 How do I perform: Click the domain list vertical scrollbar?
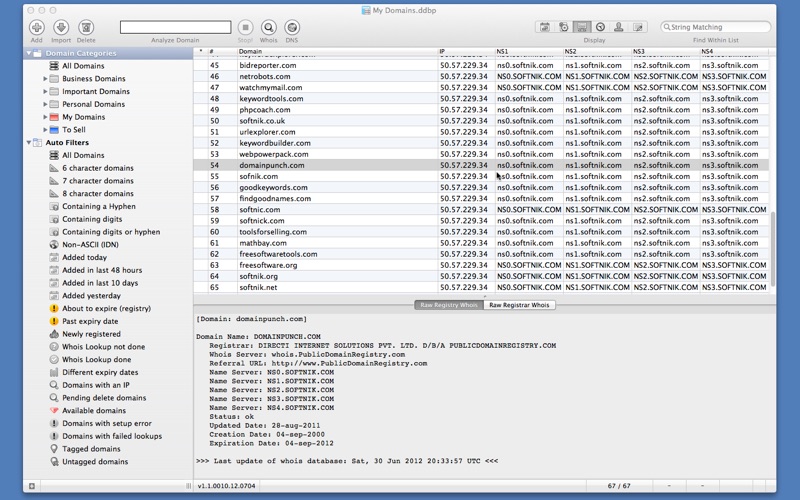click(x=772, y=249)
